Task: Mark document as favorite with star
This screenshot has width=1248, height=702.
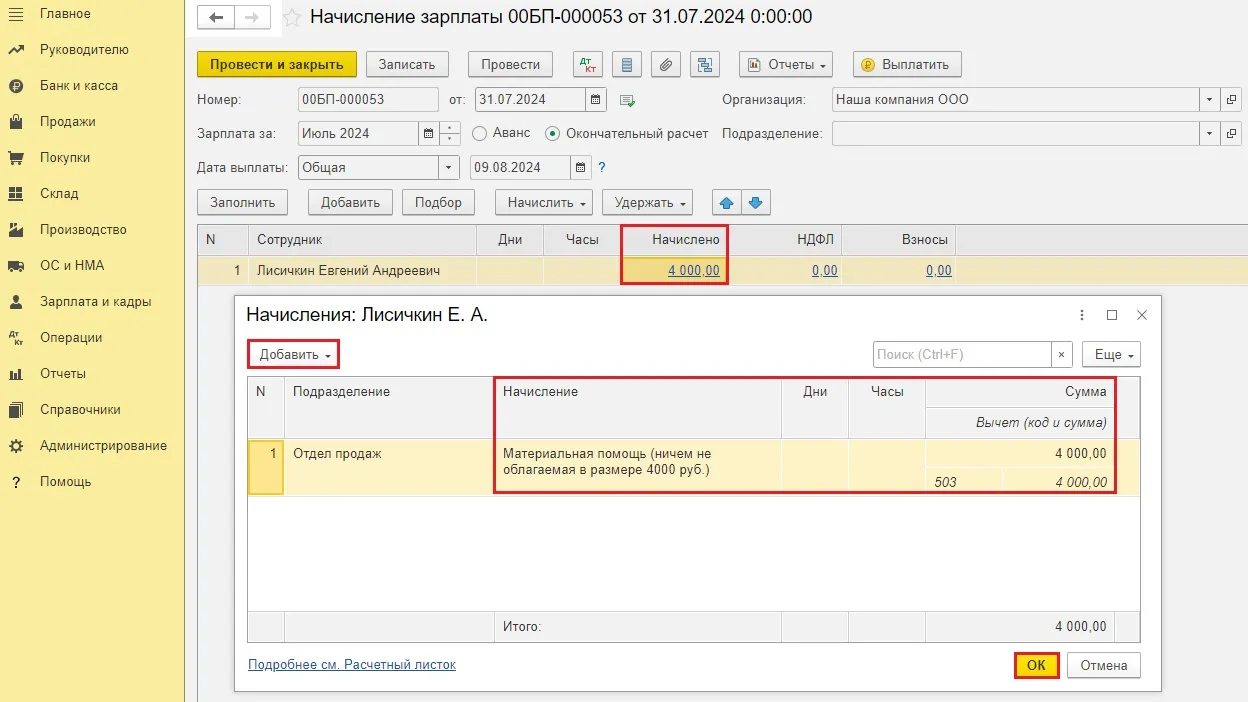Action: click(292, 18)
